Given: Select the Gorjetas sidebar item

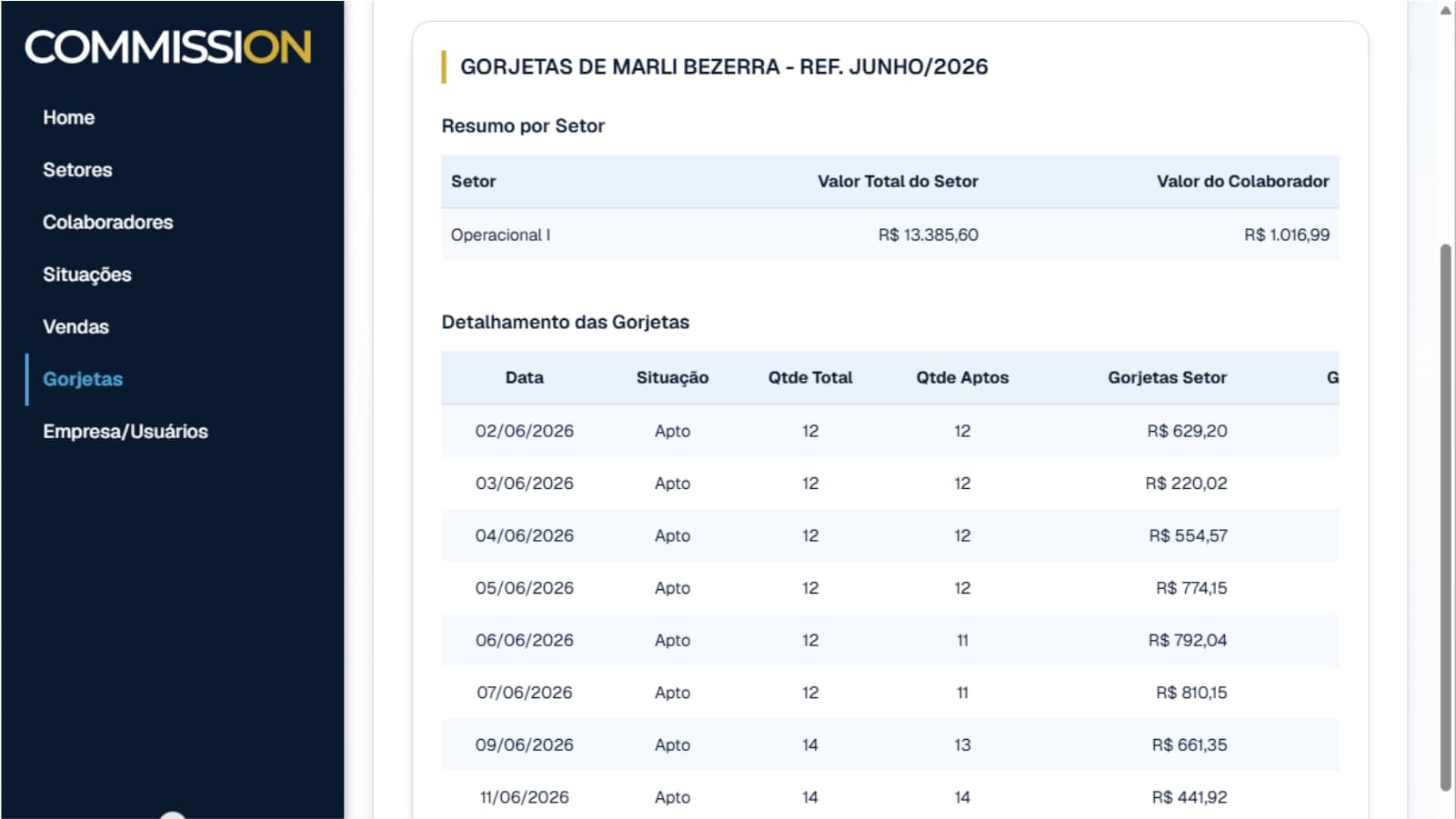Looking at the screenshot, I should (x=83, y=379).
